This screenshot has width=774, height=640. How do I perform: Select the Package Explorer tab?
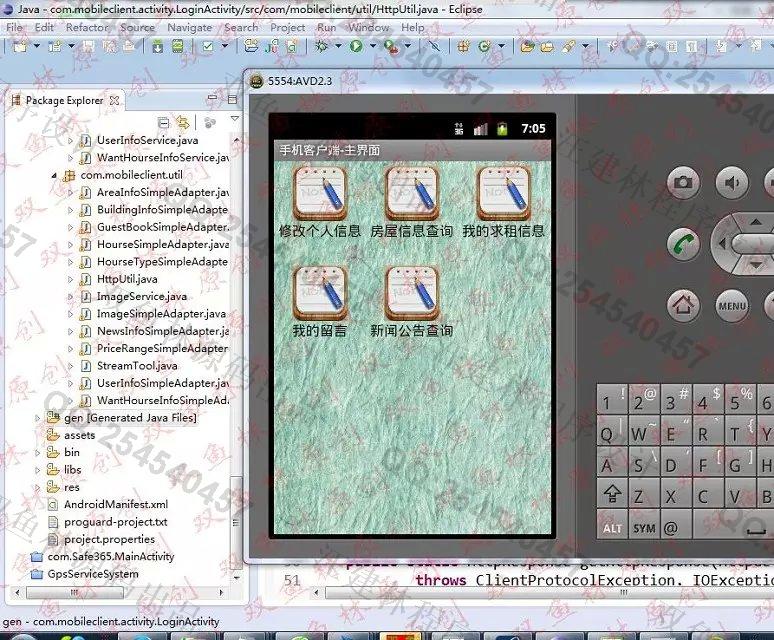tap(64, 100)
